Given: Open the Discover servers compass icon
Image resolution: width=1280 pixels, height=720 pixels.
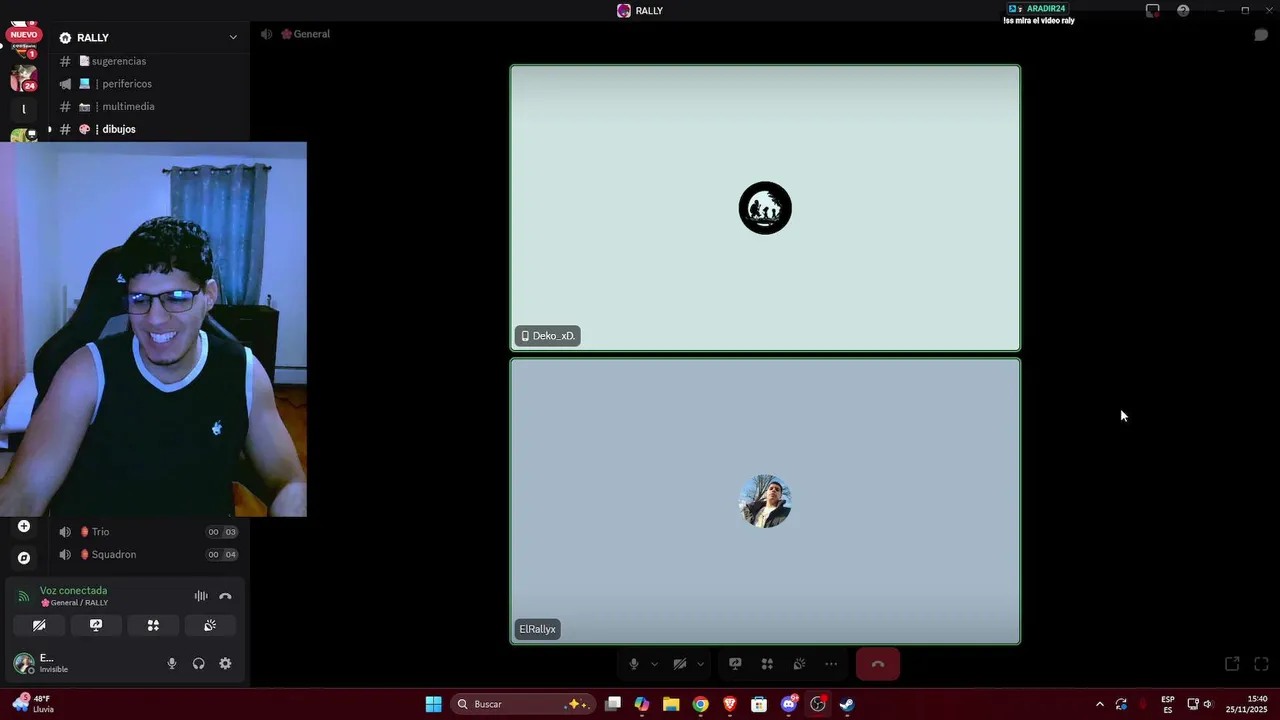Looking at the screenshot, I should [x=24, y=558].
